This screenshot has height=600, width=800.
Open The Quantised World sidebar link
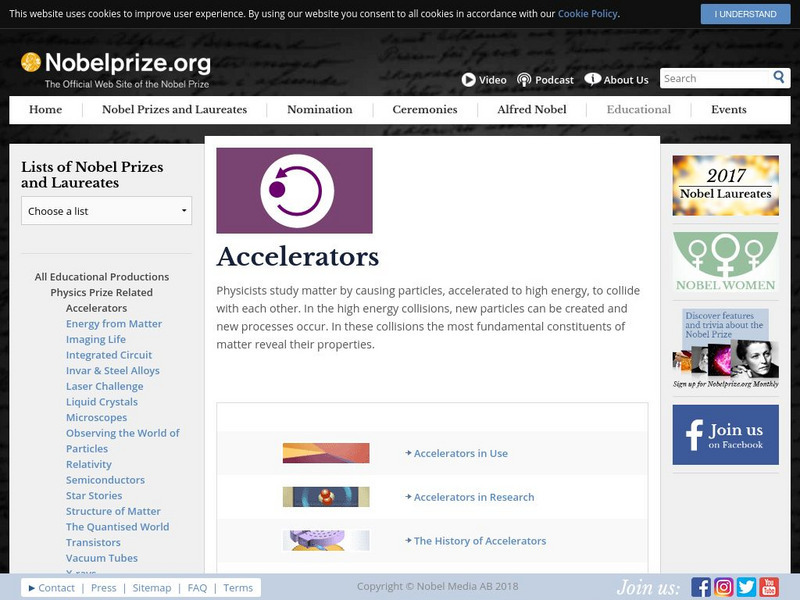[x=117, y=527]
